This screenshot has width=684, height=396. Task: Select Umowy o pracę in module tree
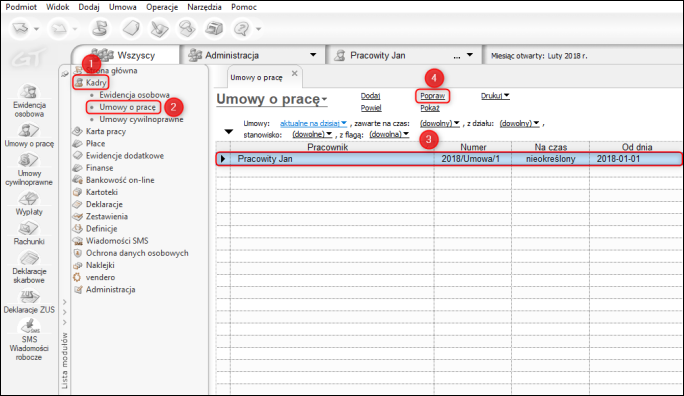pyautogui.click(x=127, y=107)
